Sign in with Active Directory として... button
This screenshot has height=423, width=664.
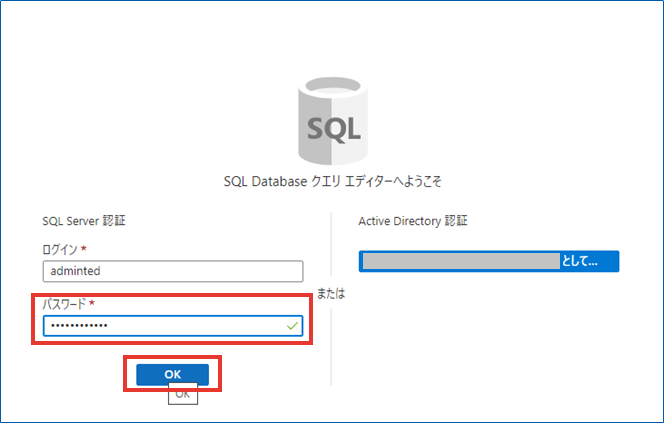click(489, 261)
